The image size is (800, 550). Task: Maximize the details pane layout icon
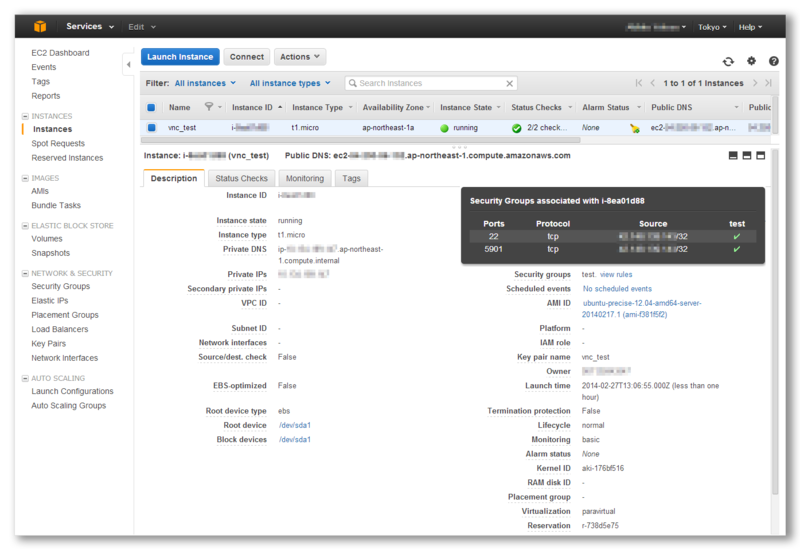pos(761,156)
